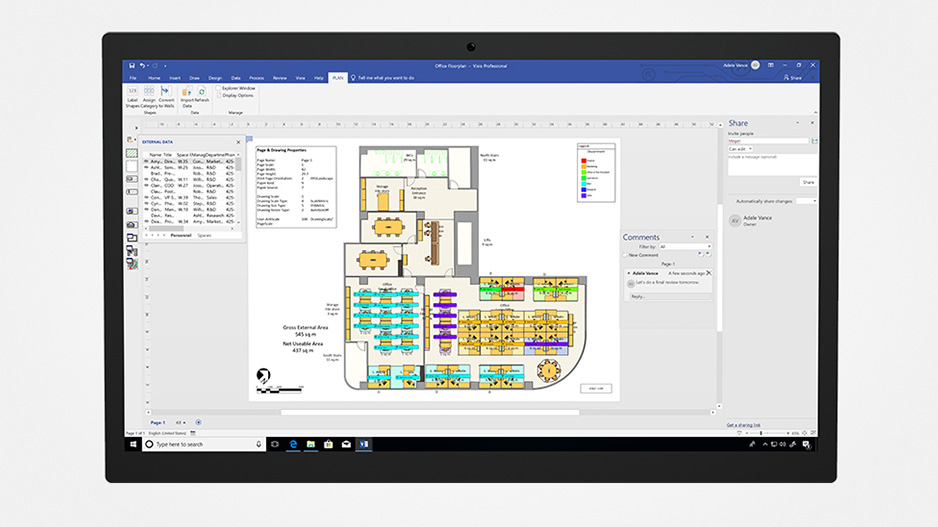Click the Save icon in title bar
This screenshot has height=527, width=938.
(132, 65)
